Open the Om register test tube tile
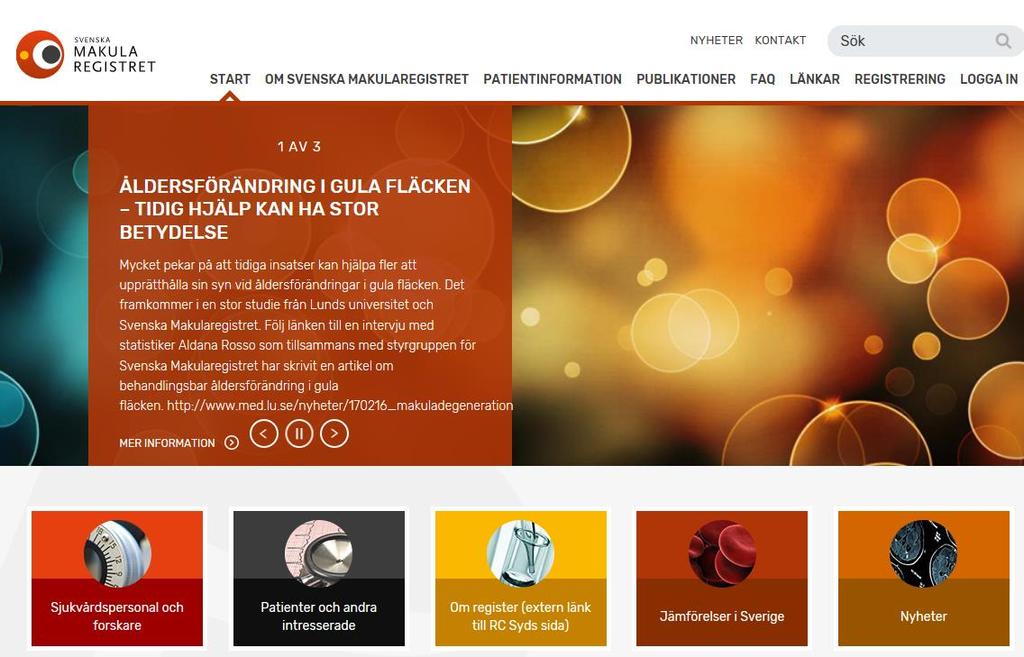 pos(520,553)
